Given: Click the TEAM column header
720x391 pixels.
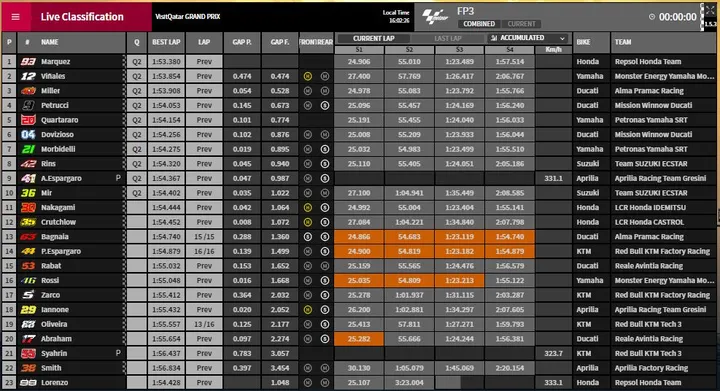Looking at the screenshot, I should (623, 42).
